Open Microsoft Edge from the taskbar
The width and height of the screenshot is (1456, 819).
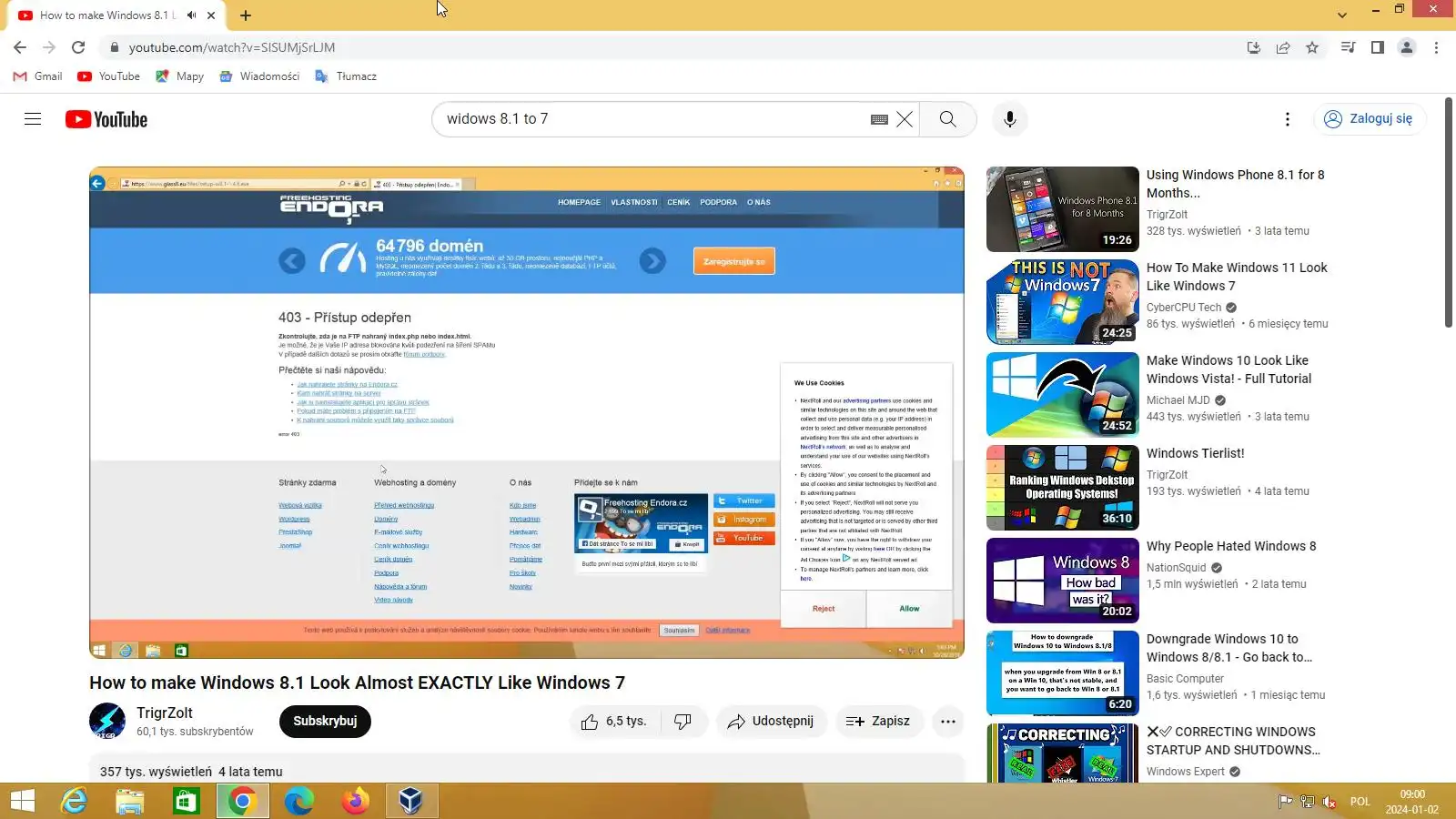coord(298,802)
